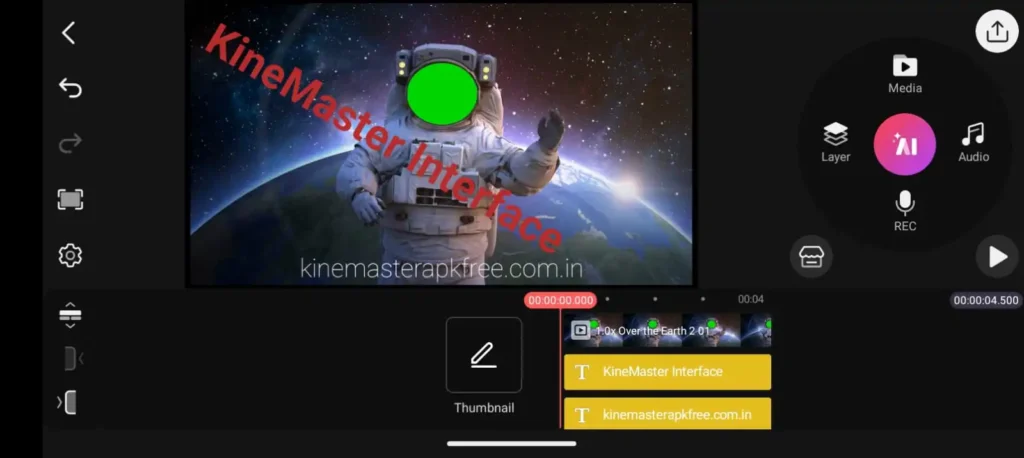Click the total duration 00:00:04.500
This screenshot has height=458, width=1024.
point(985,301)
